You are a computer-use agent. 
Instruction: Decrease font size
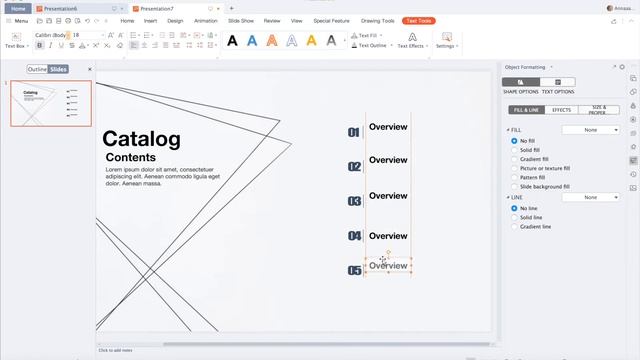click(x=121, y=36)
